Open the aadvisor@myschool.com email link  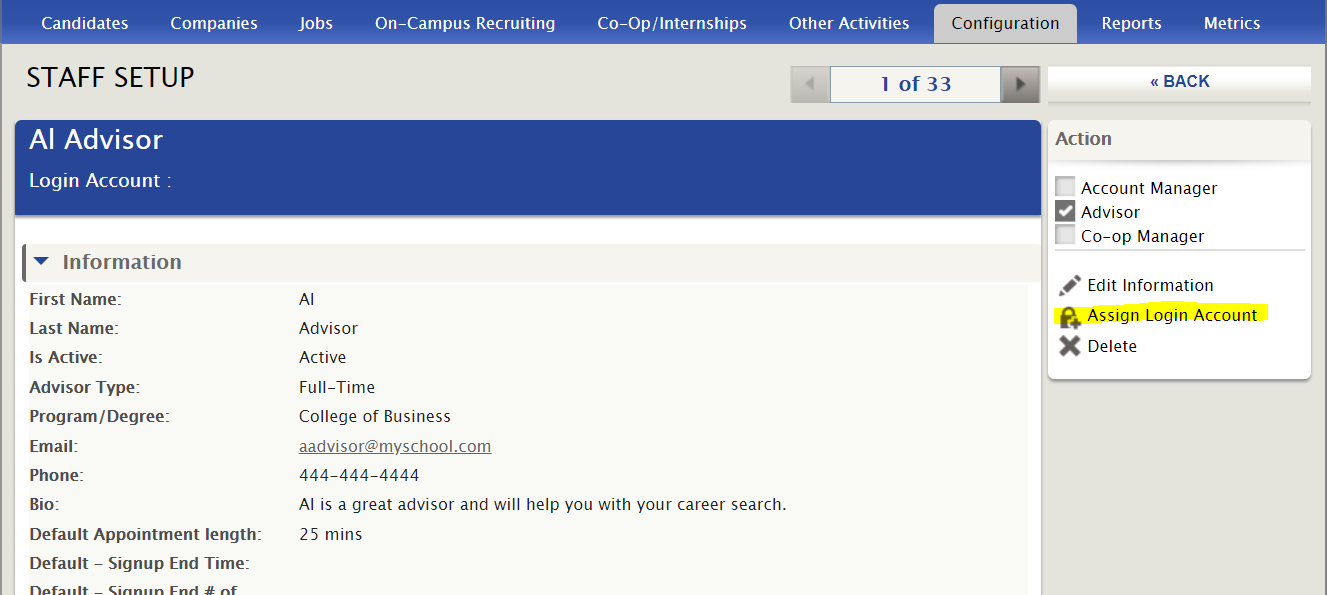[x=395, y=446]
